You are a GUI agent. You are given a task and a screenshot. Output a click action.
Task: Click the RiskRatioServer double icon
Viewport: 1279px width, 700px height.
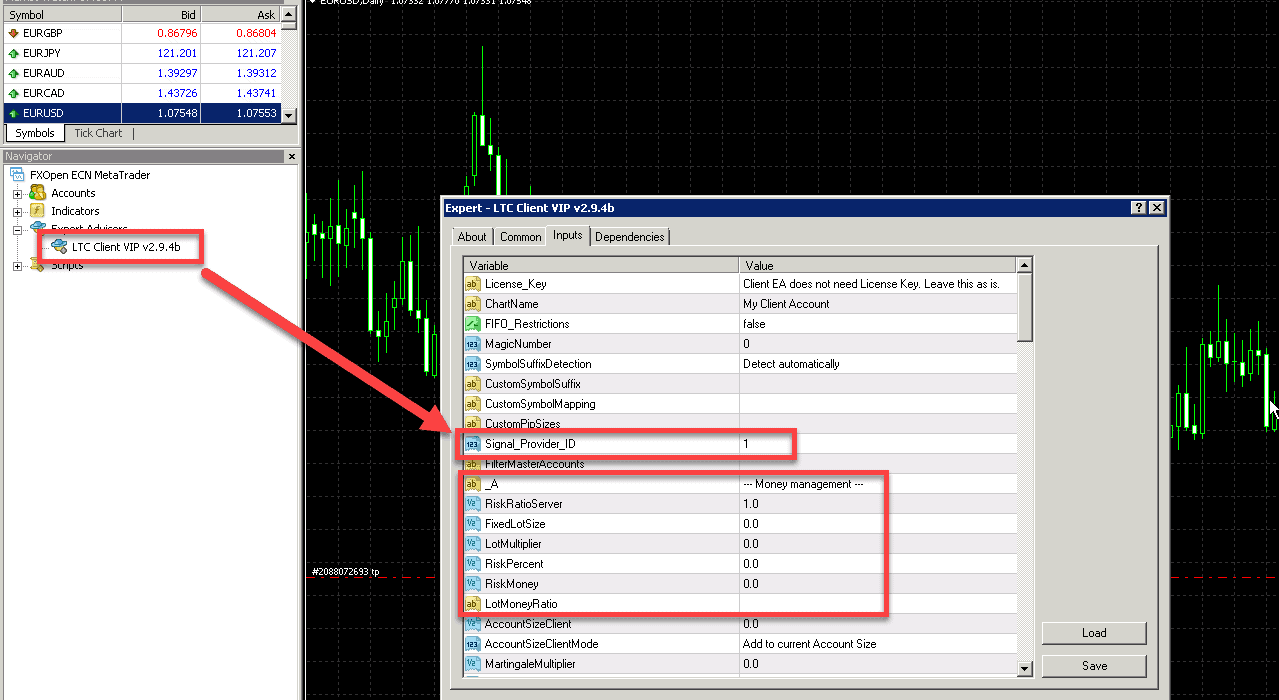(x=473, y=504)
